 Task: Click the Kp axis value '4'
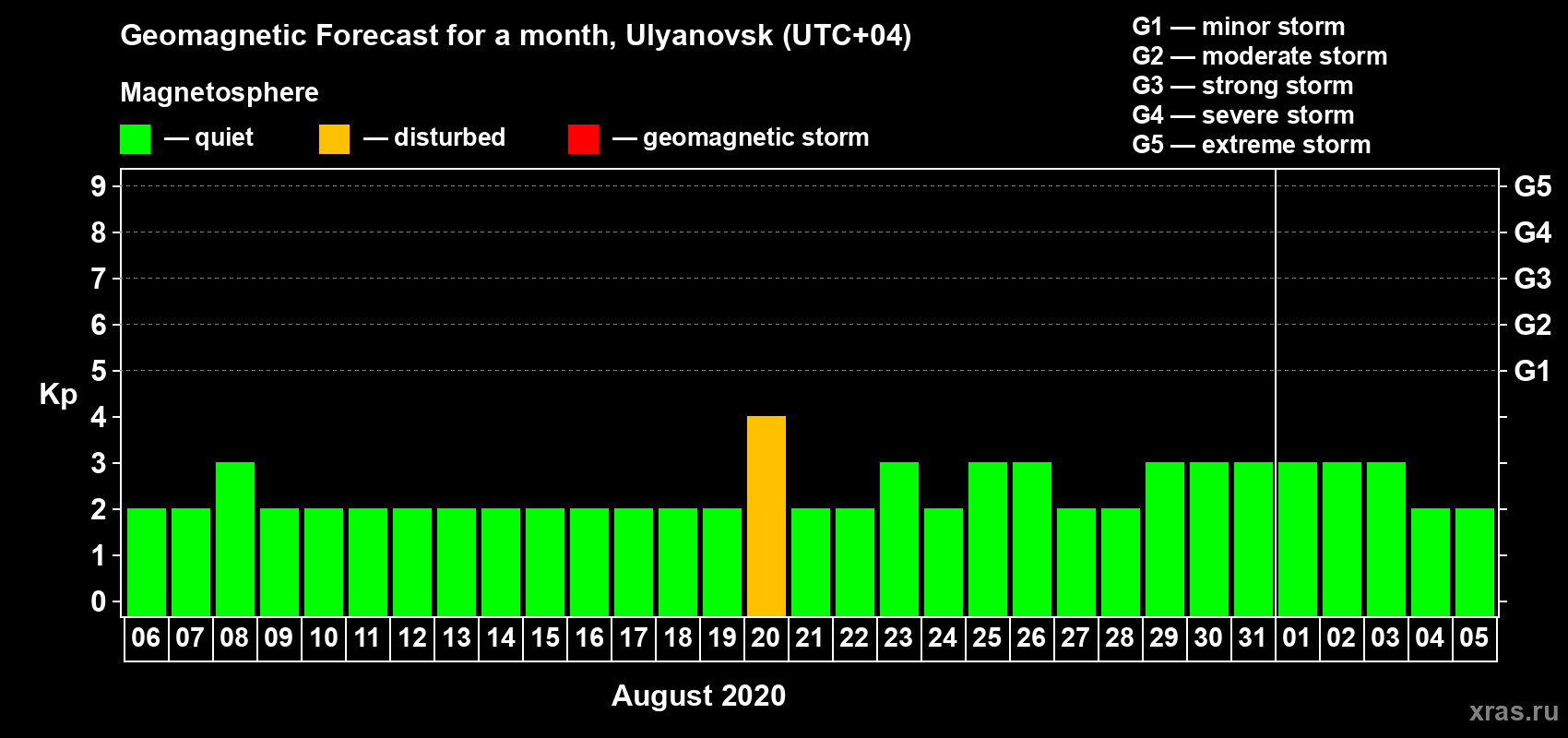(99, 417)
